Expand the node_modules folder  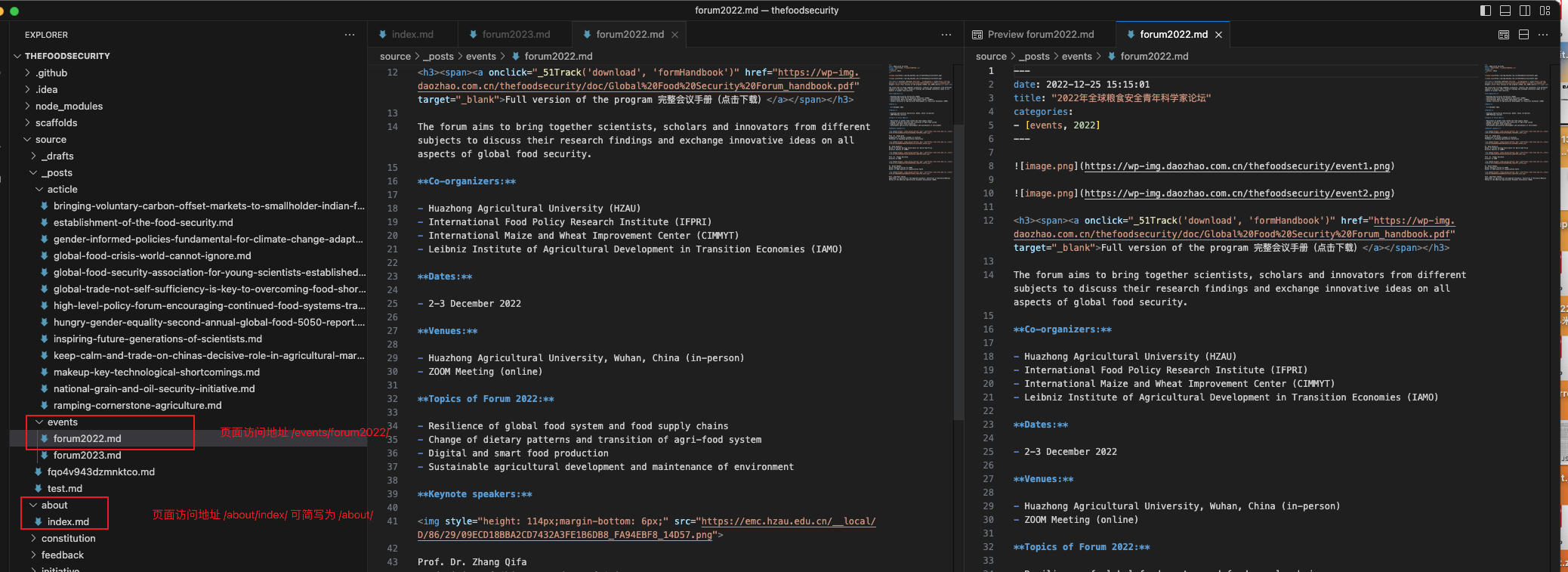click(68, 107)
